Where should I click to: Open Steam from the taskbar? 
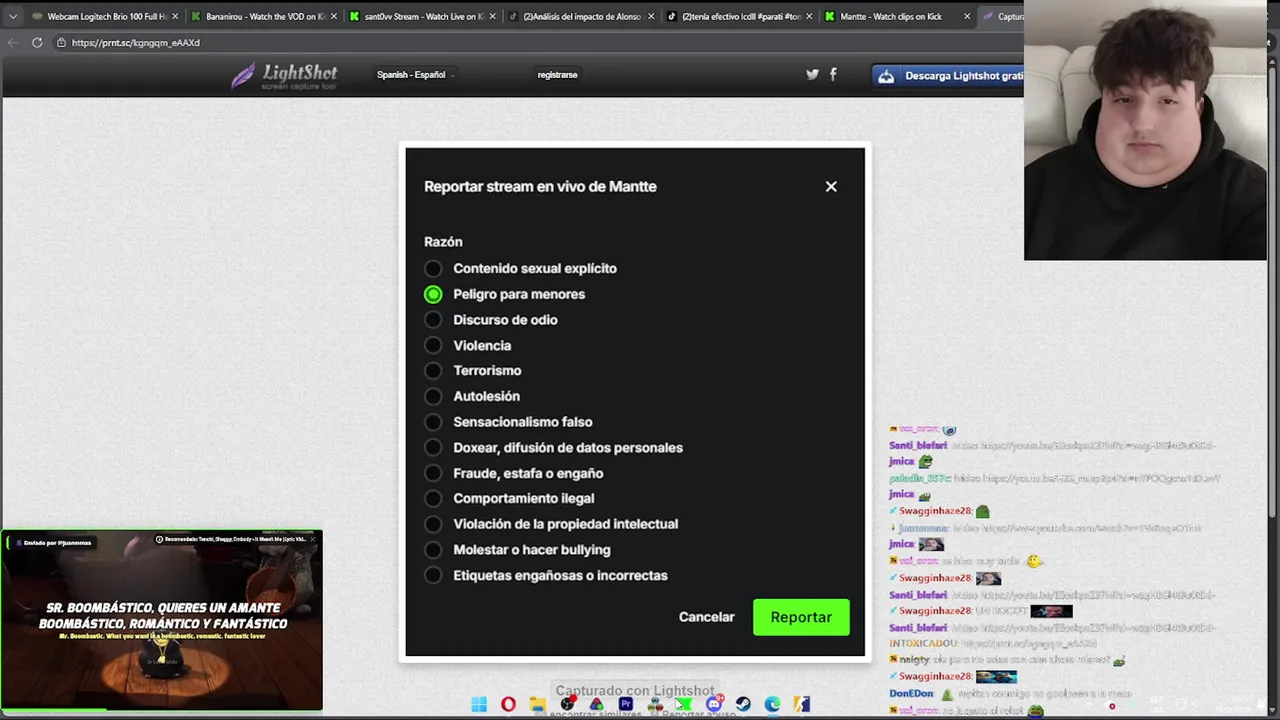pyautogui.click(x=743, y=705)
